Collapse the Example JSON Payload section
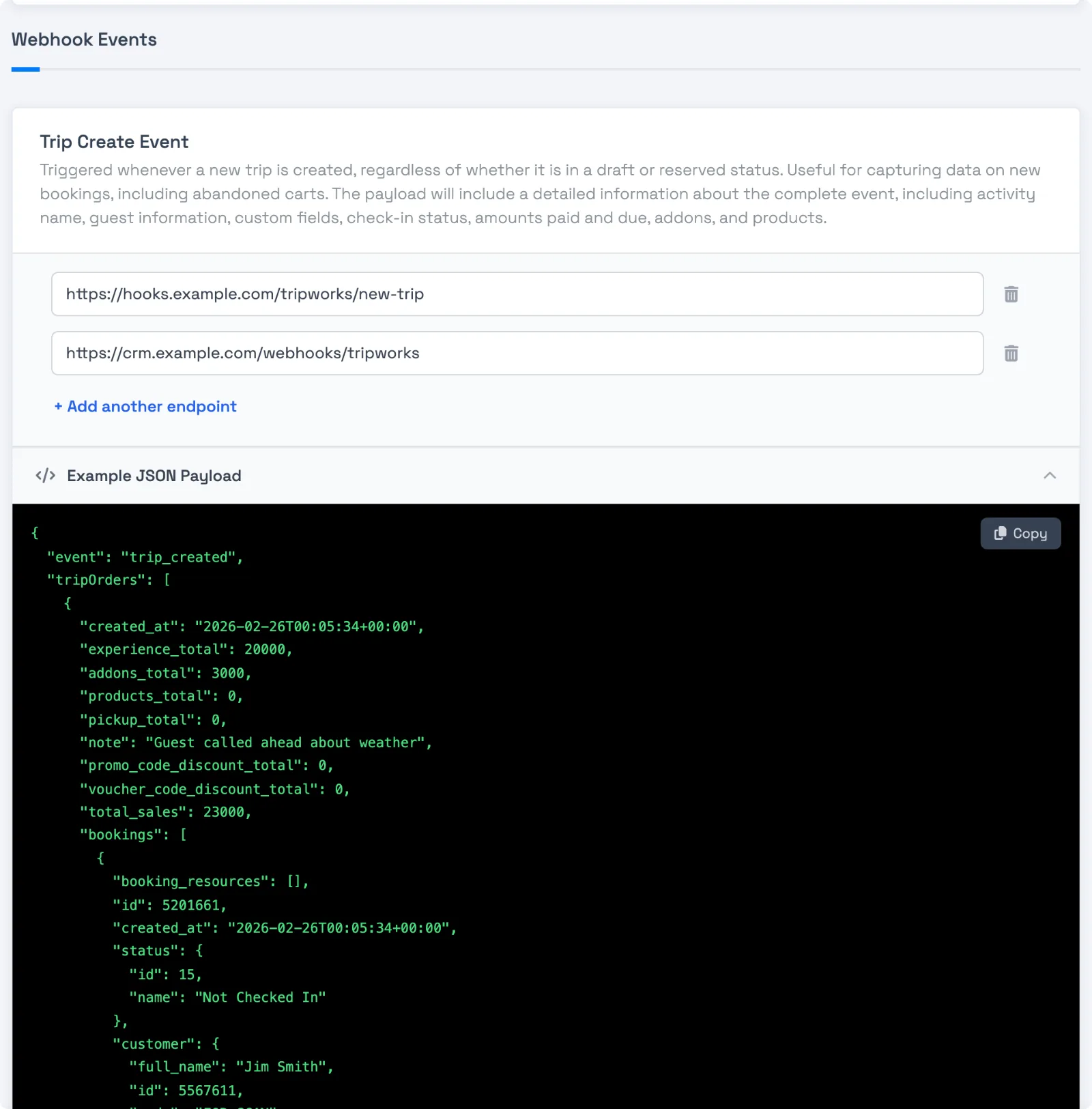The image size is (1092, 1109). pyautogui.click(x=1050, y=476)
